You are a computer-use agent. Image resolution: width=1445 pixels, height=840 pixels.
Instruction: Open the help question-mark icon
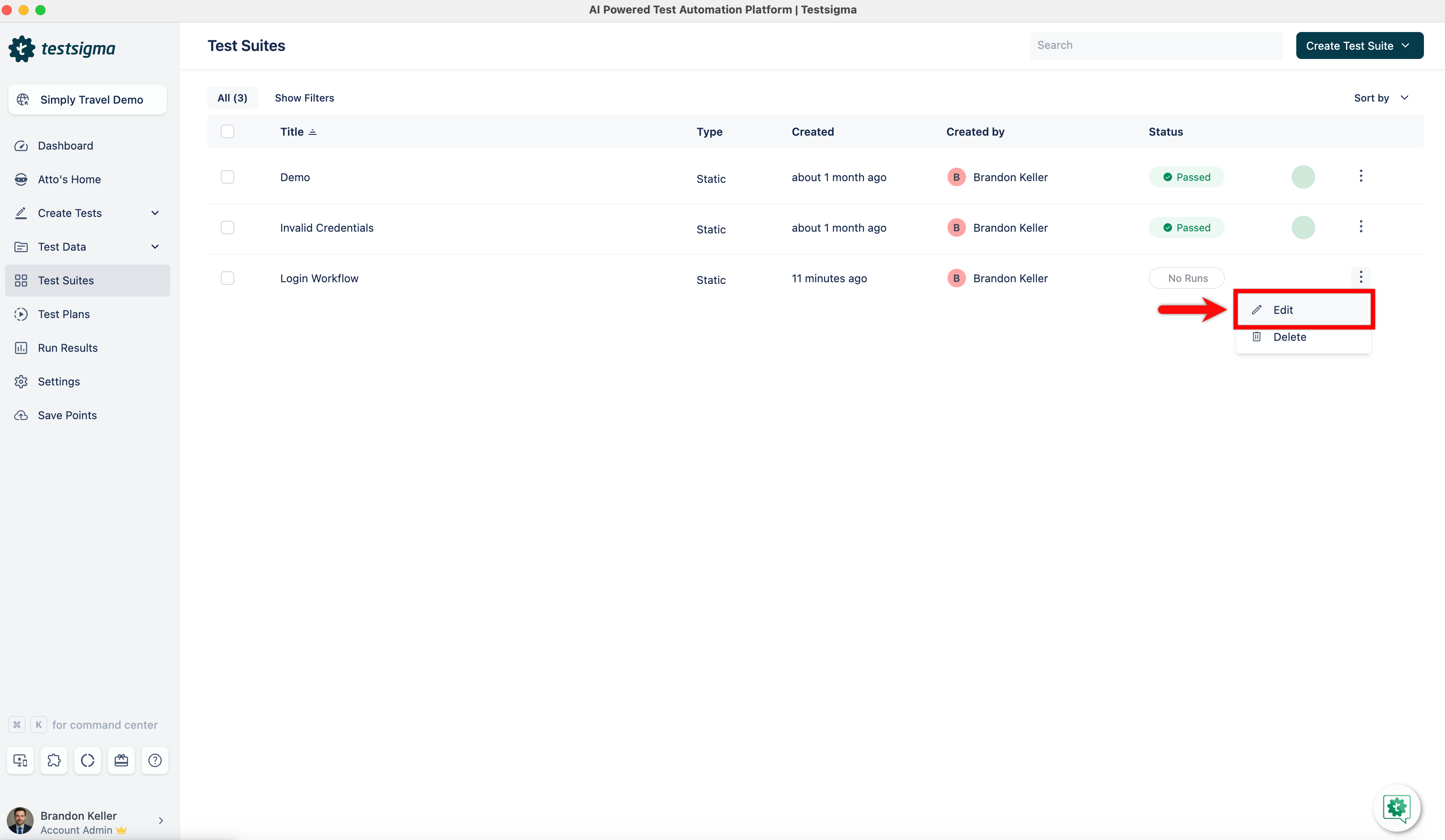[154, 760]
